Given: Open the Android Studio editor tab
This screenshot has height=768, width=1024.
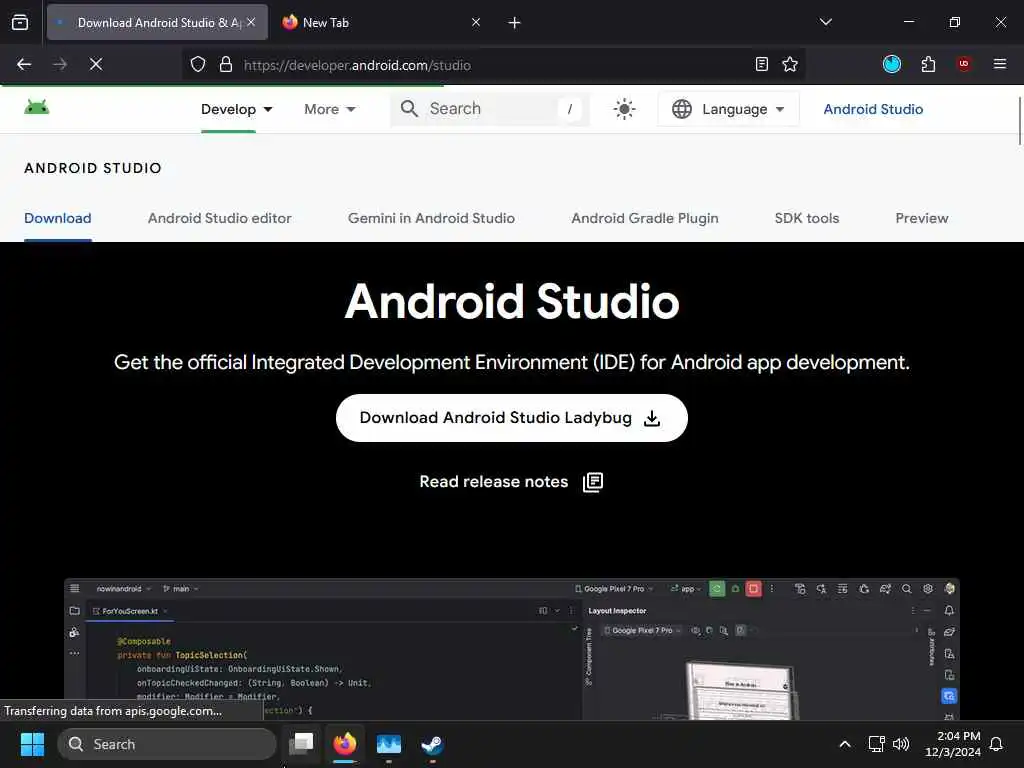Looking at the screenshot, I should click(x=219, y=218).
